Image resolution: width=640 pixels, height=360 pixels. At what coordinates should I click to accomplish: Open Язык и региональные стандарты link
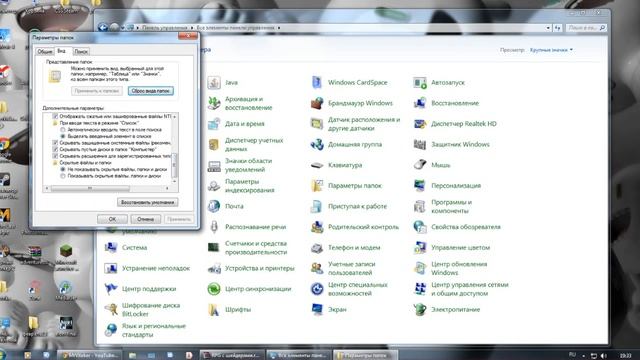pyautogui.click(x=154, y=330)
